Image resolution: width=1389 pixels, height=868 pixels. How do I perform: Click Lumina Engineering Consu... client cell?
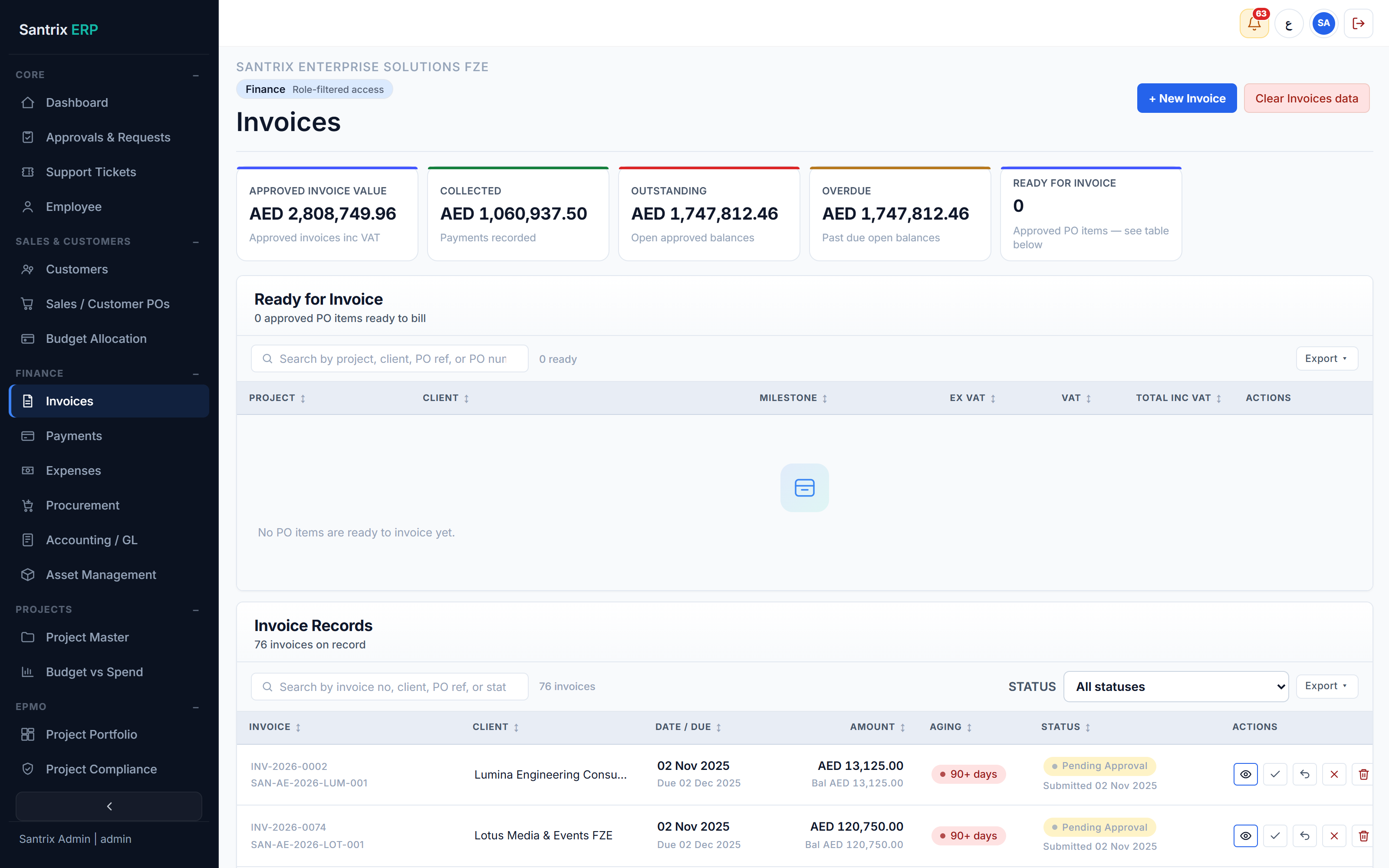550,774
